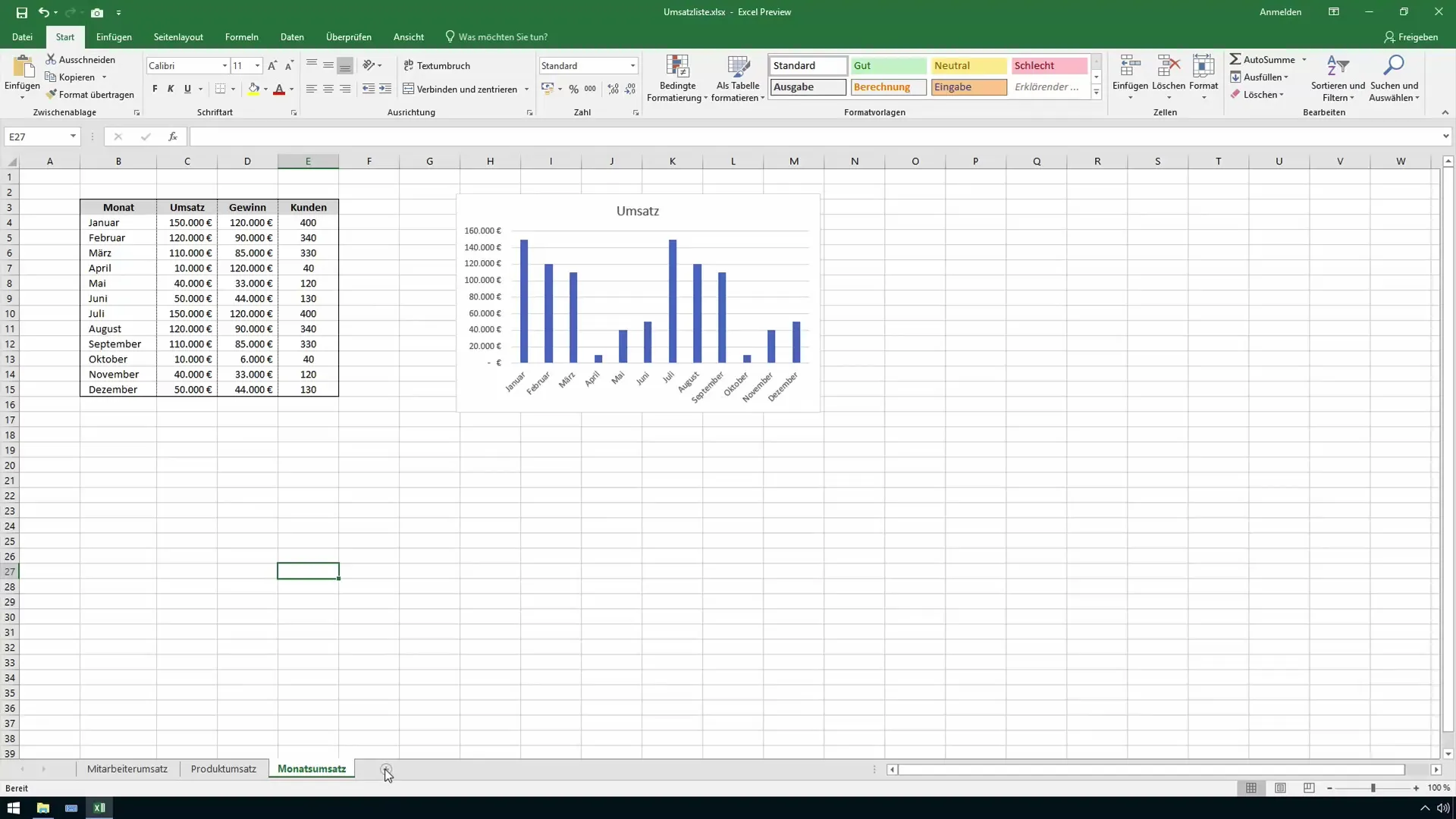
Task: Toggle bold F button
Action: point(155,89)
